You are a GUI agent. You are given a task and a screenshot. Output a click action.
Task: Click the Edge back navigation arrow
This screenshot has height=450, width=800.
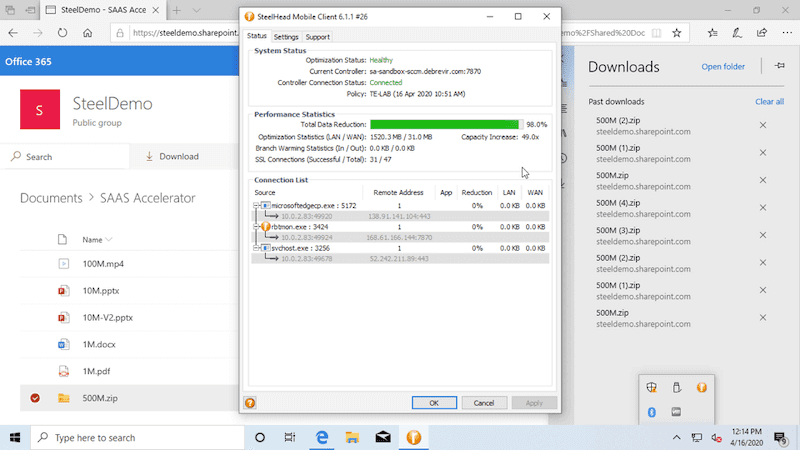point(13,33)
